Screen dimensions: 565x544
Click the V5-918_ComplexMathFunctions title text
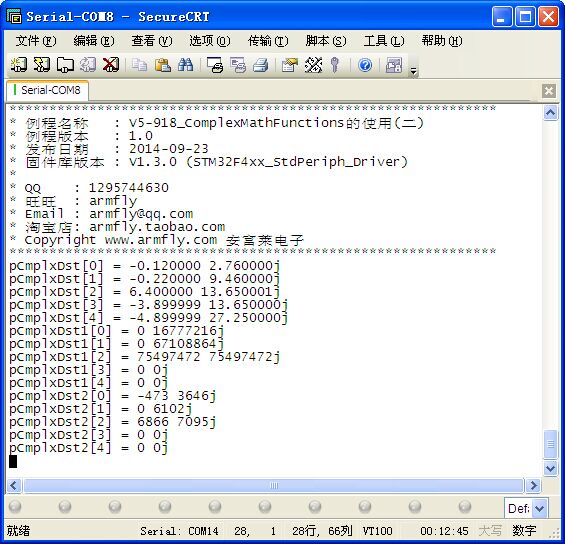tap(236, 123)
